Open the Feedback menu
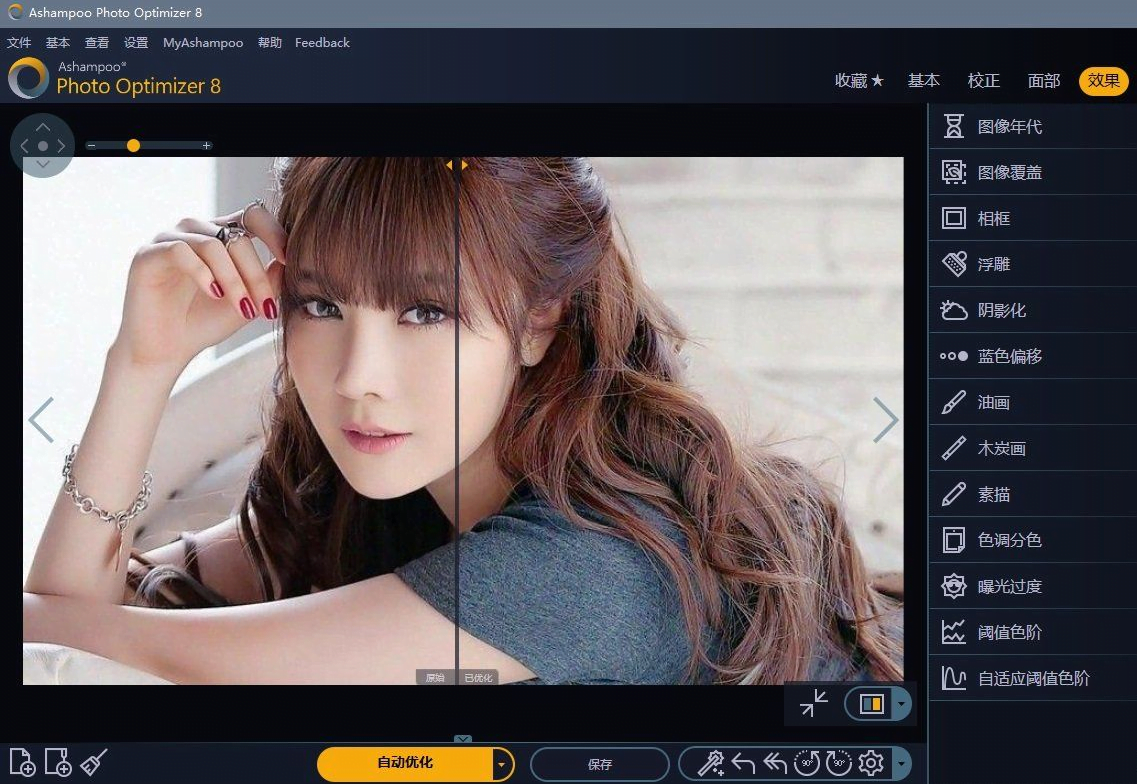1137x784 pixels. point(322,43)
